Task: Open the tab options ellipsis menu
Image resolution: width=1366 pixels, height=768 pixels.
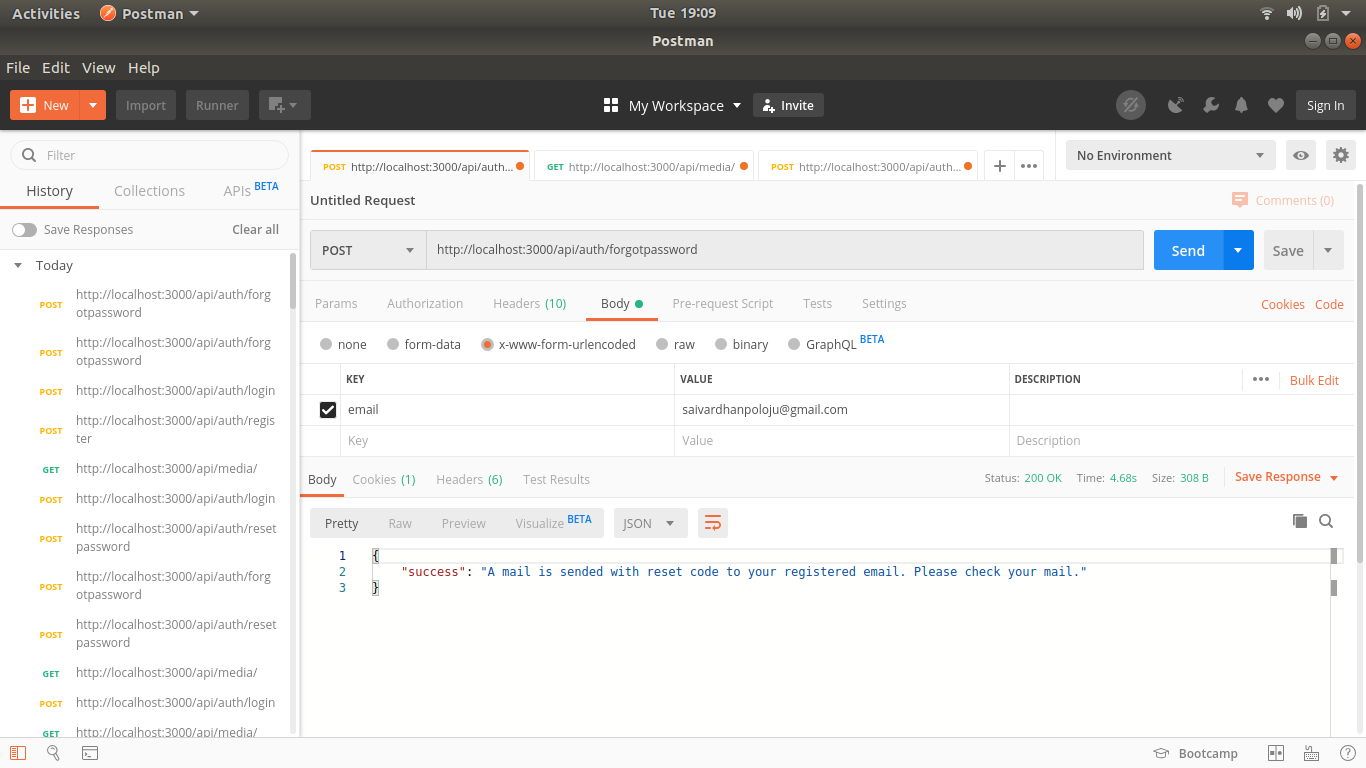Action: [x=1029, y=167]
